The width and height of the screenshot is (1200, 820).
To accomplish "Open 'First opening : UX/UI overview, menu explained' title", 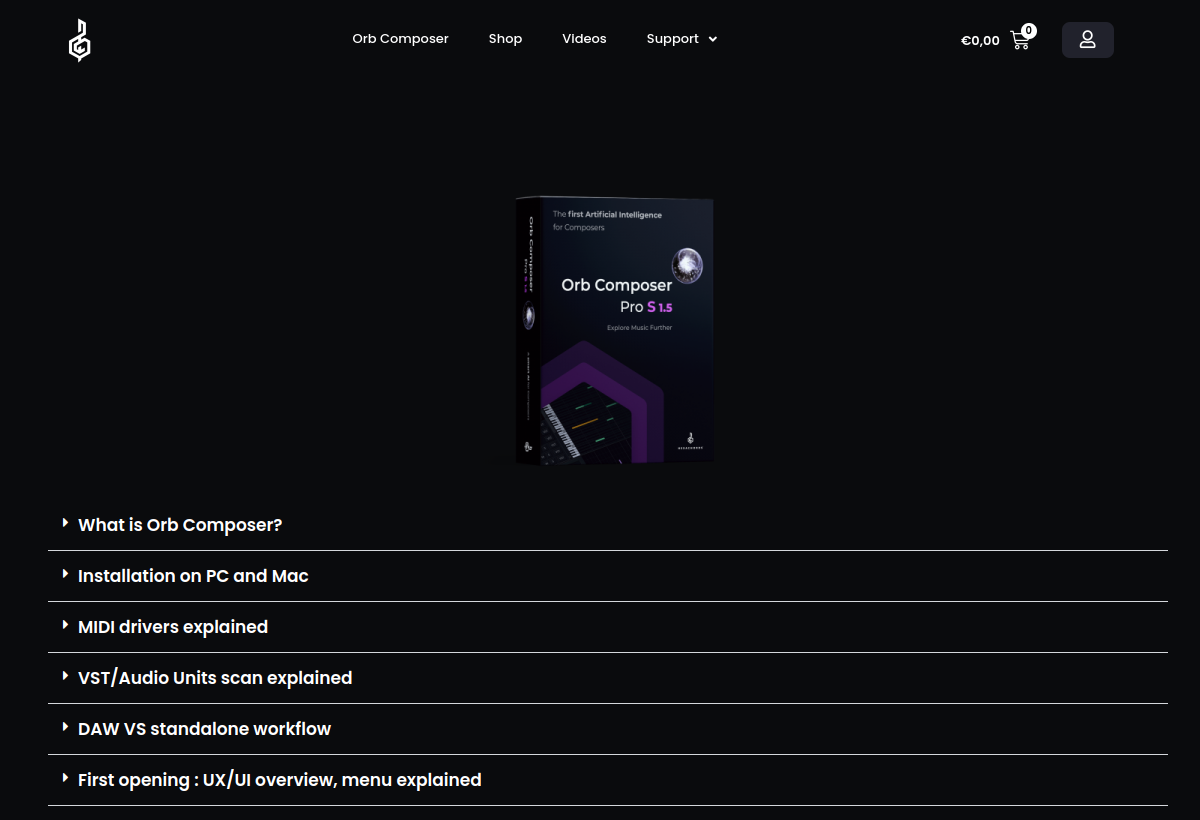I will [x=280, y=780].
